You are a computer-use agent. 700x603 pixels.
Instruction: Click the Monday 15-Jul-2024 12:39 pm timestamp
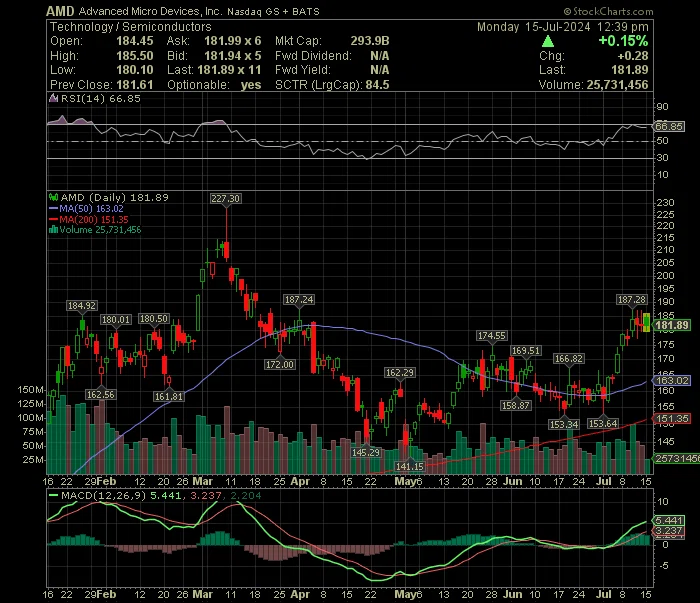pos(562,27)
